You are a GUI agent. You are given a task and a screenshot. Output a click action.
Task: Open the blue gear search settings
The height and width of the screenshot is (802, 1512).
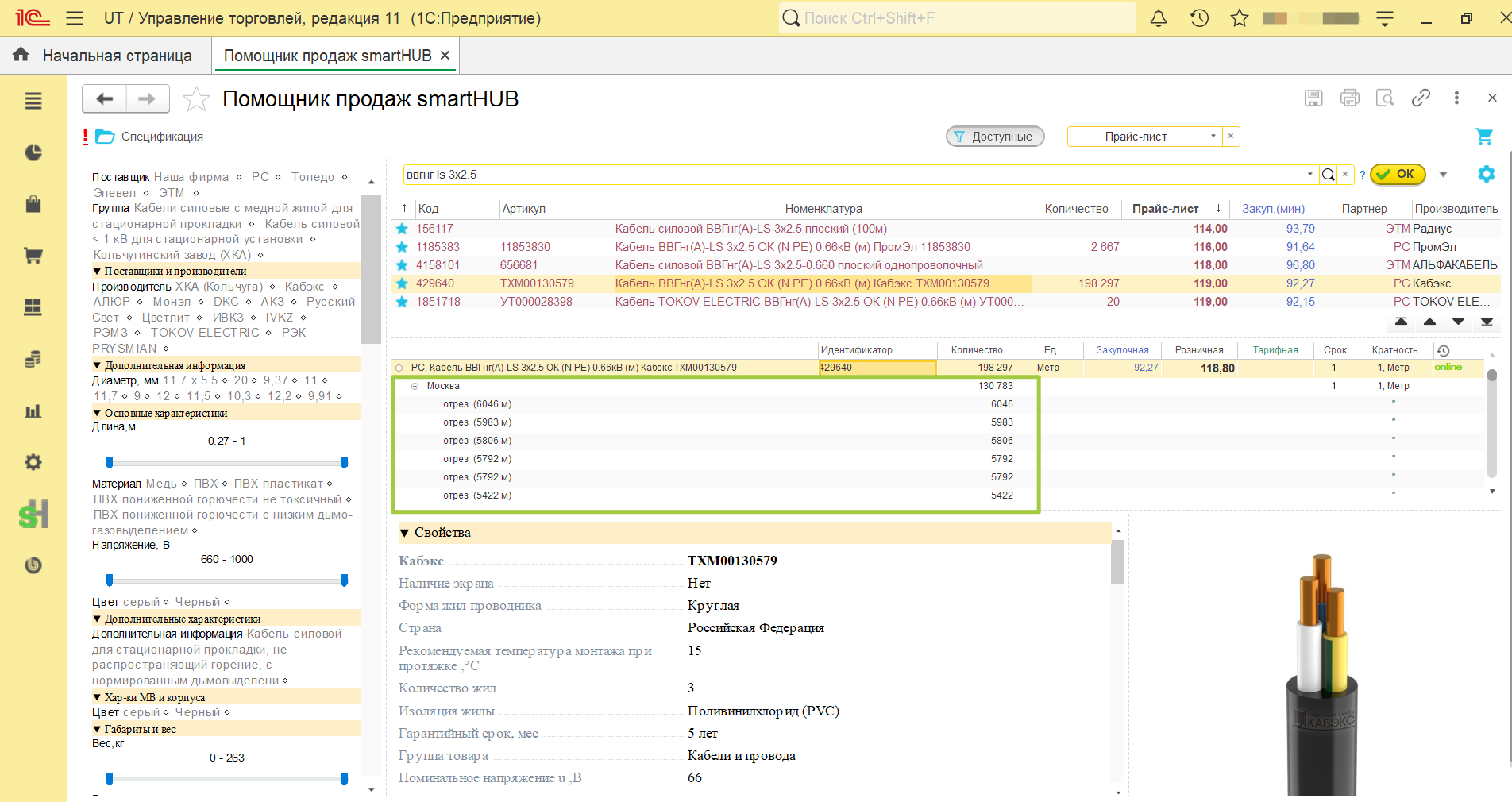1486,174
